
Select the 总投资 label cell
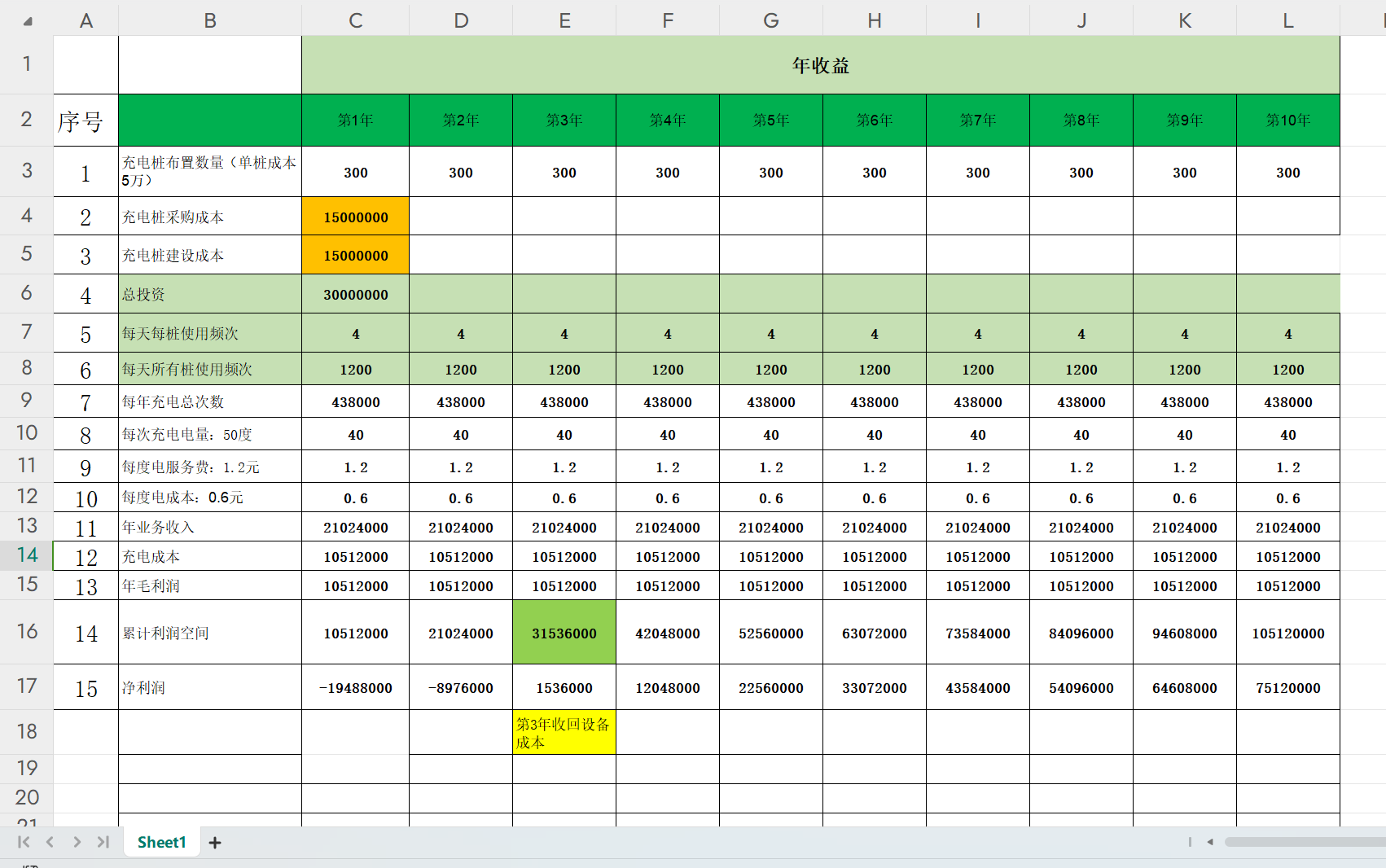[210, 294]
